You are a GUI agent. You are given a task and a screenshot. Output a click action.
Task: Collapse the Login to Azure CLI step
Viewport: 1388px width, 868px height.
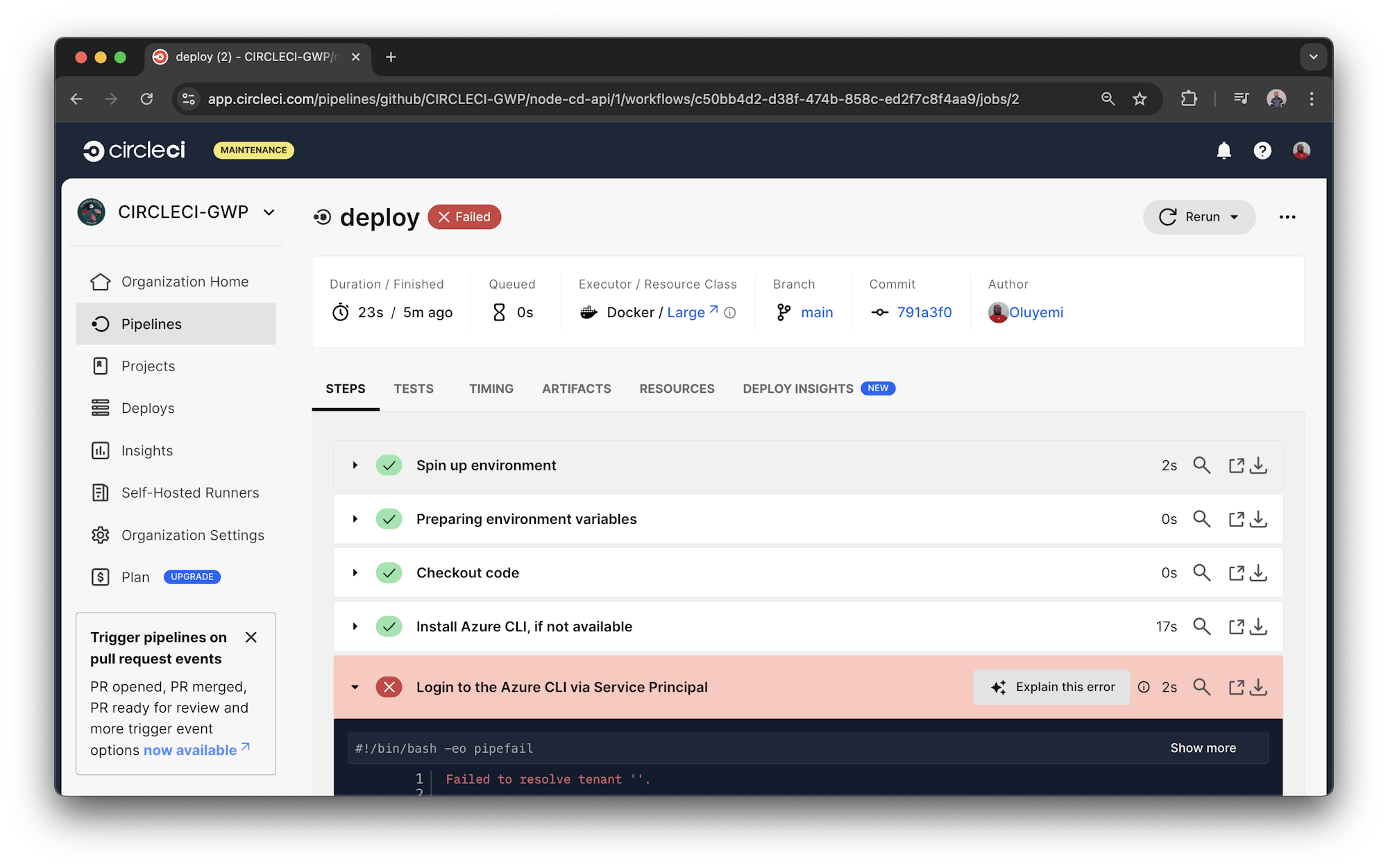[x=355, y=687]
